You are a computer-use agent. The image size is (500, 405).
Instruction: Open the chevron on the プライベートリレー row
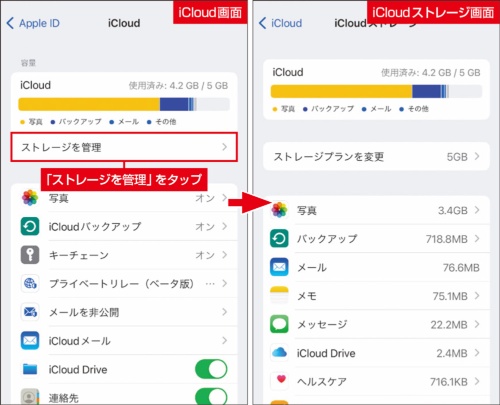tap(225, 284)
